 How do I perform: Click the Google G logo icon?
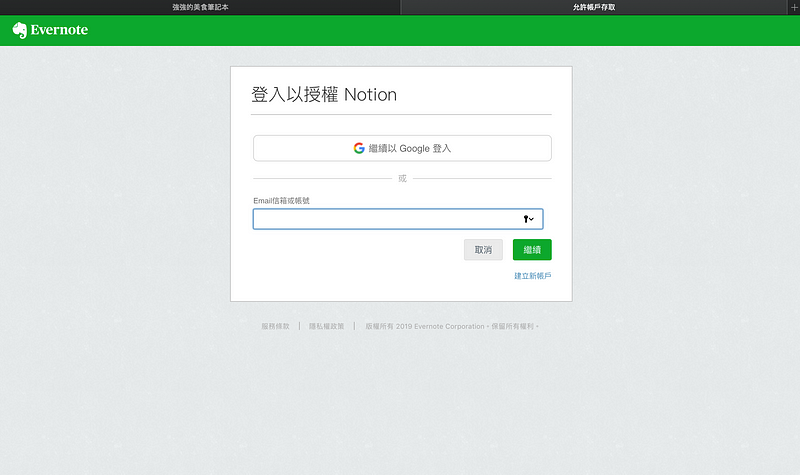coord(359,148)
